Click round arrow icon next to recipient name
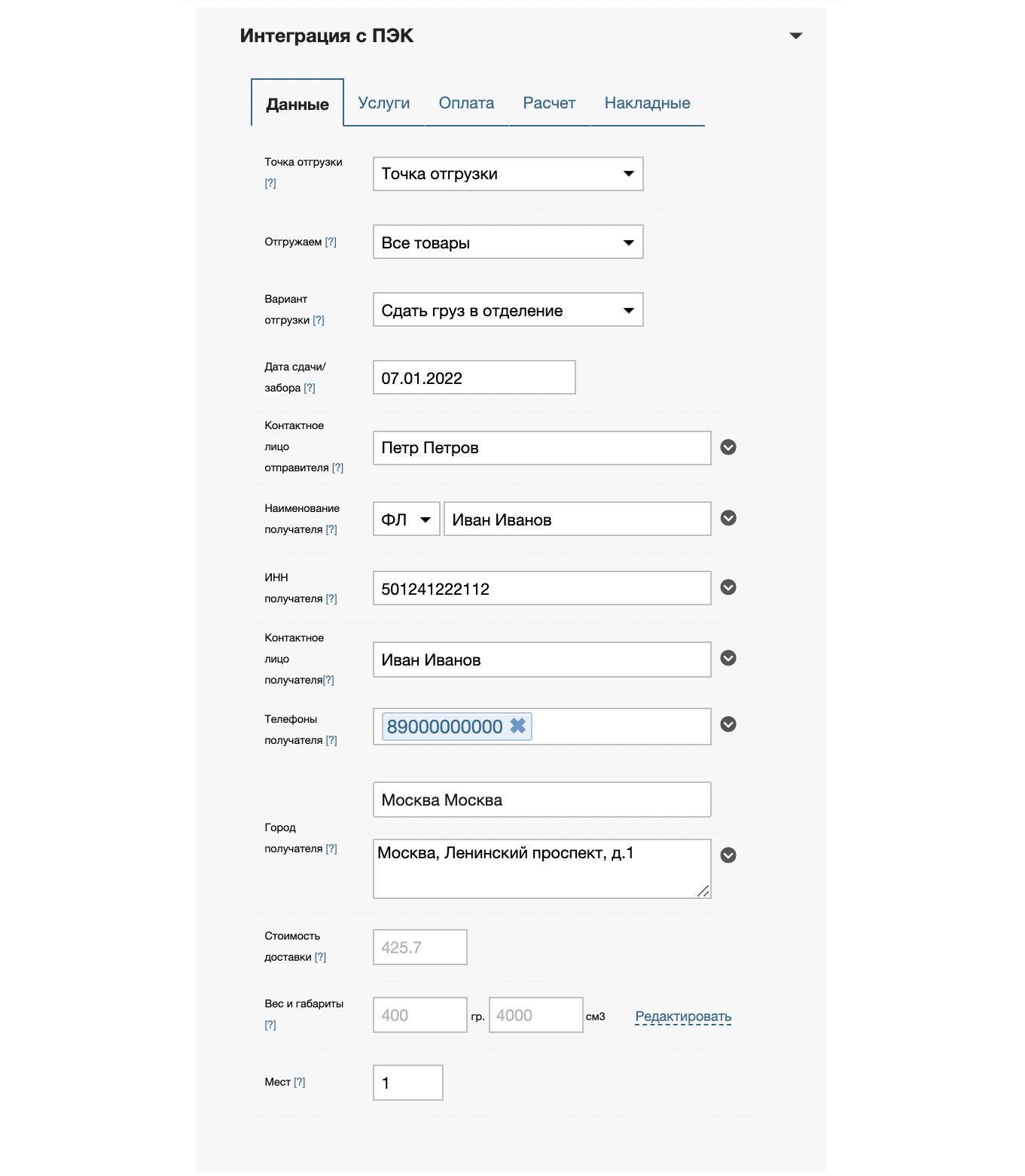Viewport: 1025px width, 1176px height. pos(728,518)
